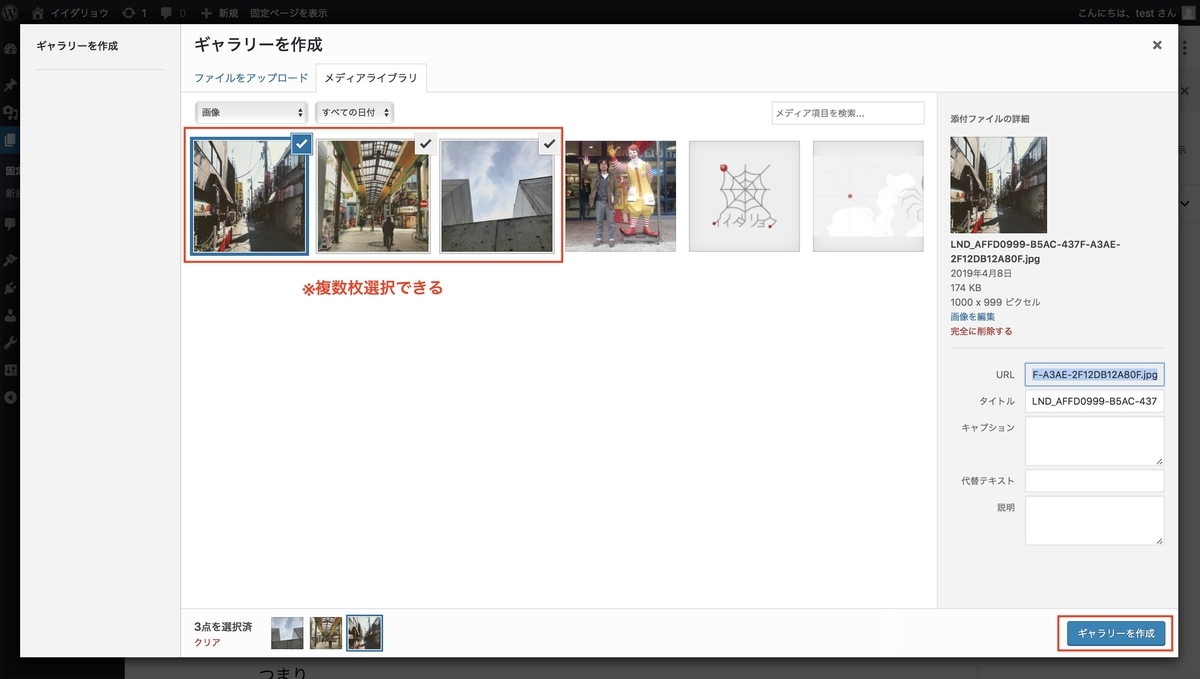
Task: Select the cloud and red dot map thumbnail
Action: coord(868,196)
